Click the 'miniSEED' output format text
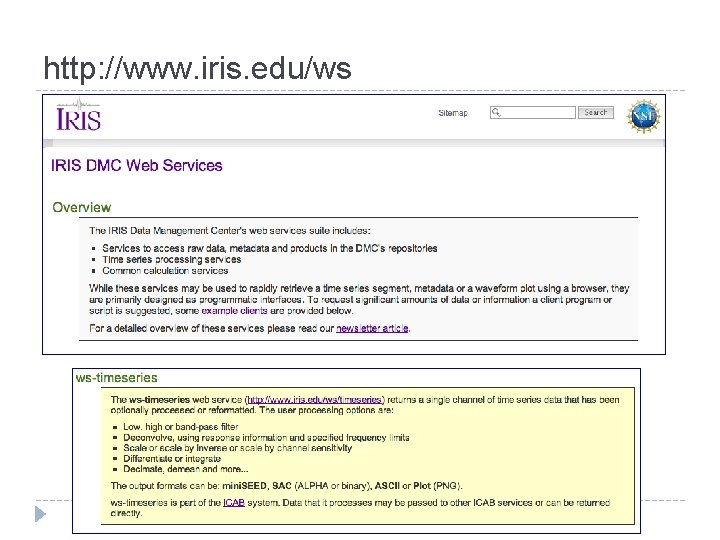 pos(244,486)
